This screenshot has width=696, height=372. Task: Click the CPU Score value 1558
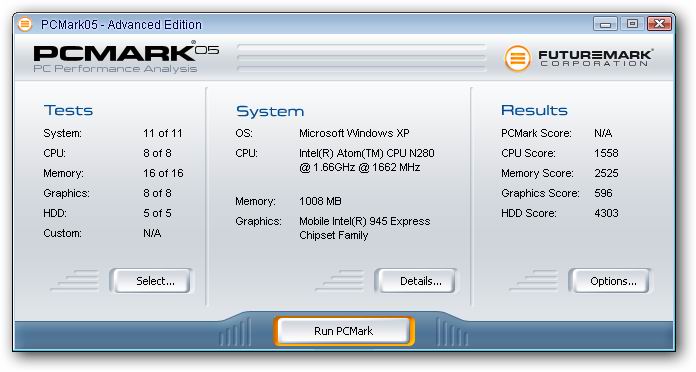(x=606, y=153)
